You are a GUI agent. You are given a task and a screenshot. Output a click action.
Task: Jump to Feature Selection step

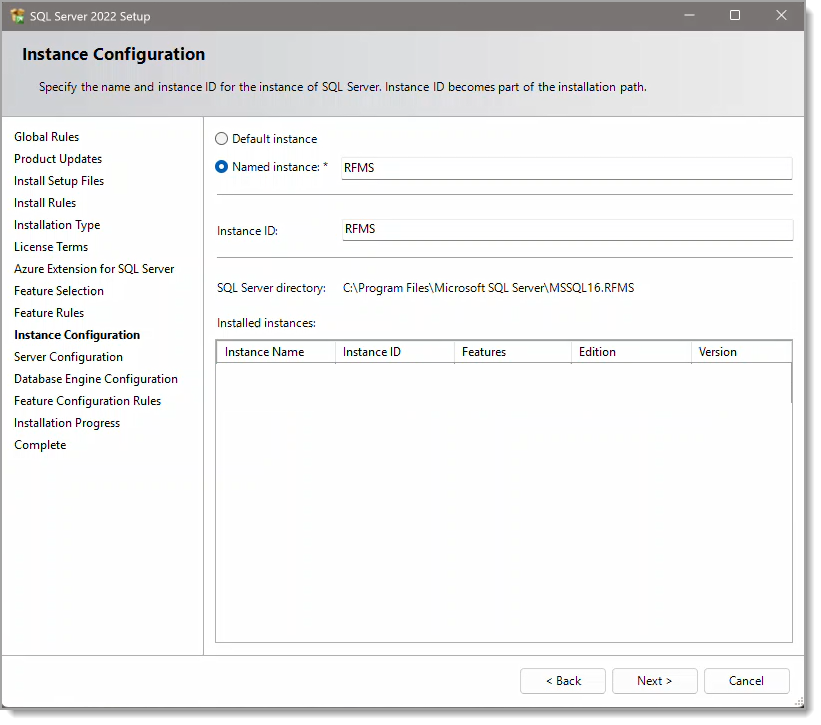(x=59, y=291)
